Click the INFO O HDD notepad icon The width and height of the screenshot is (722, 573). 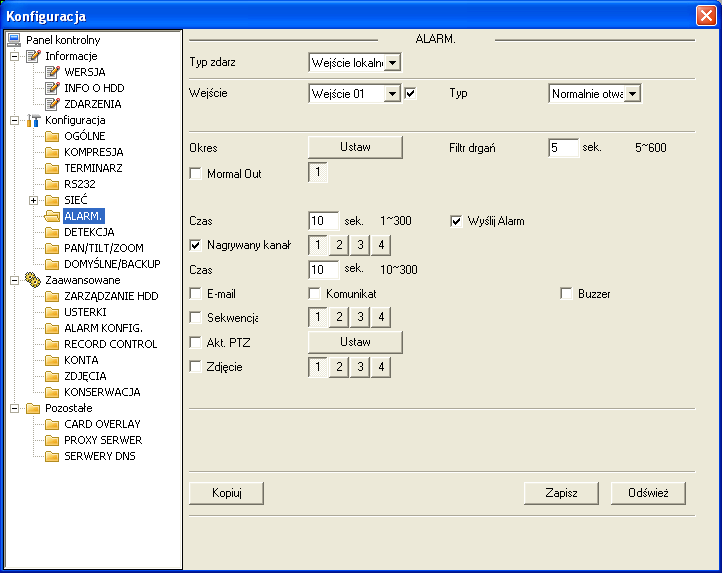pos(52,88)
